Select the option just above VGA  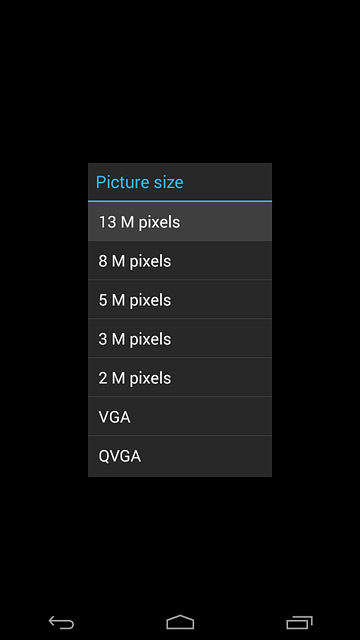pos(180,378)
